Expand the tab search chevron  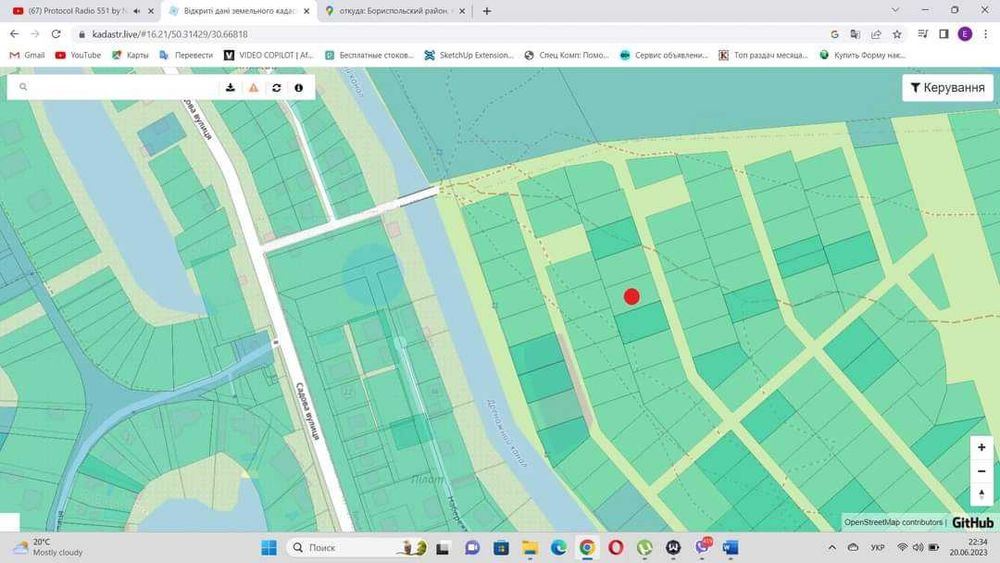pos(895,10)
